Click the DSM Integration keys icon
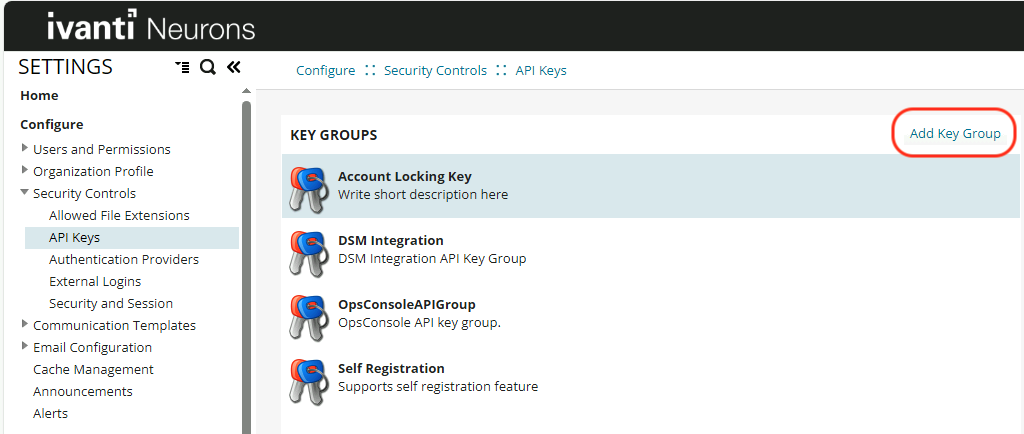The image size is (1024, 434). tap(308, 253)
